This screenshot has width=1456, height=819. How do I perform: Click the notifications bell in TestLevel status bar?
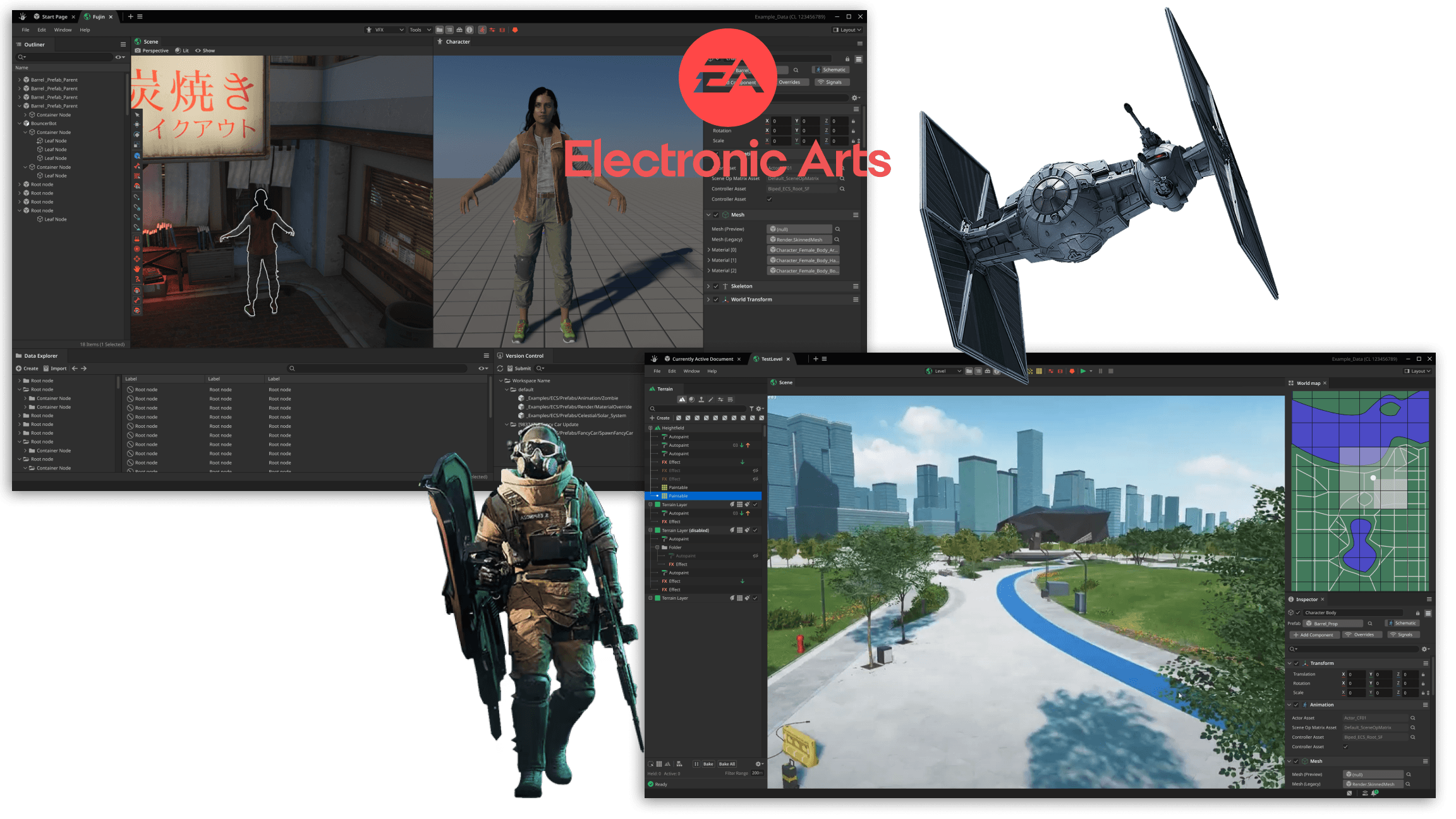[x=1374, y=792]
